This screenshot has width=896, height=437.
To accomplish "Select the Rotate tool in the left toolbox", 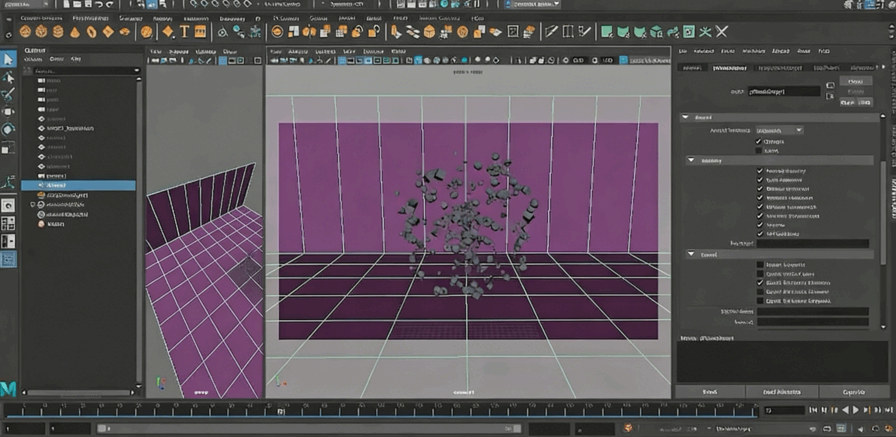I will (9, 128).
